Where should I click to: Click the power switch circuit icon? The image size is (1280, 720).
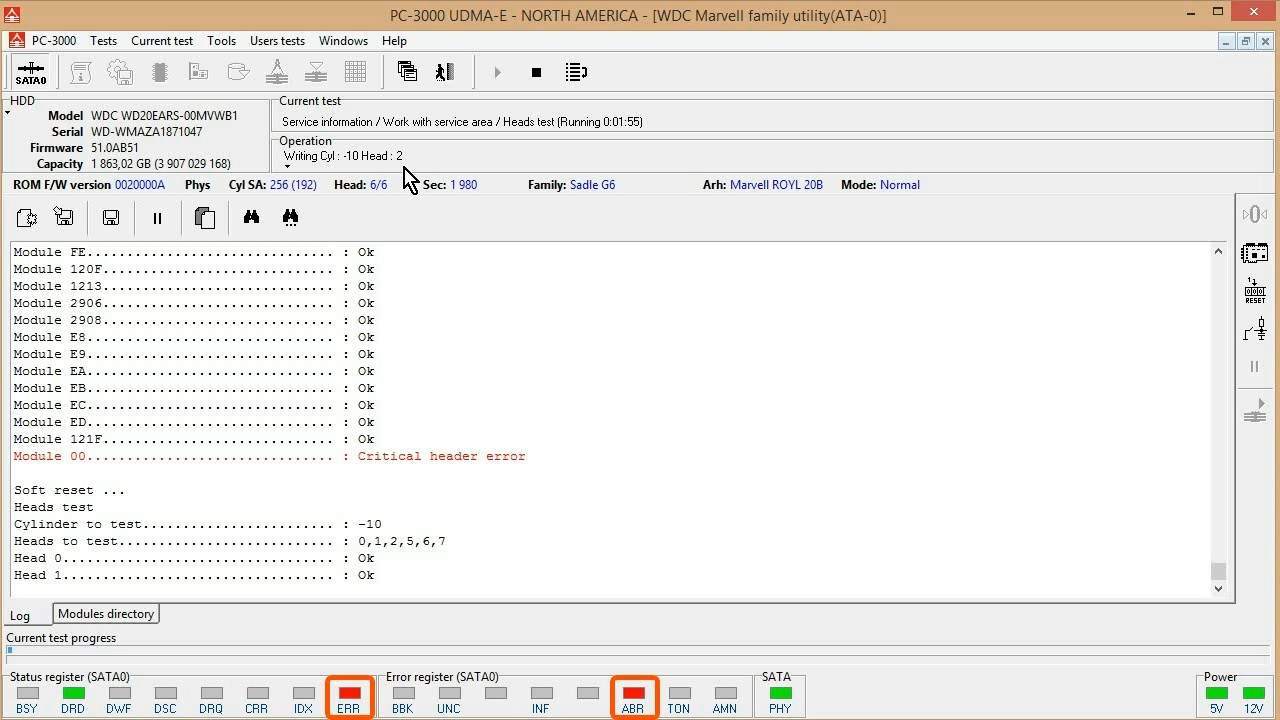click(x=1255, y=329)
